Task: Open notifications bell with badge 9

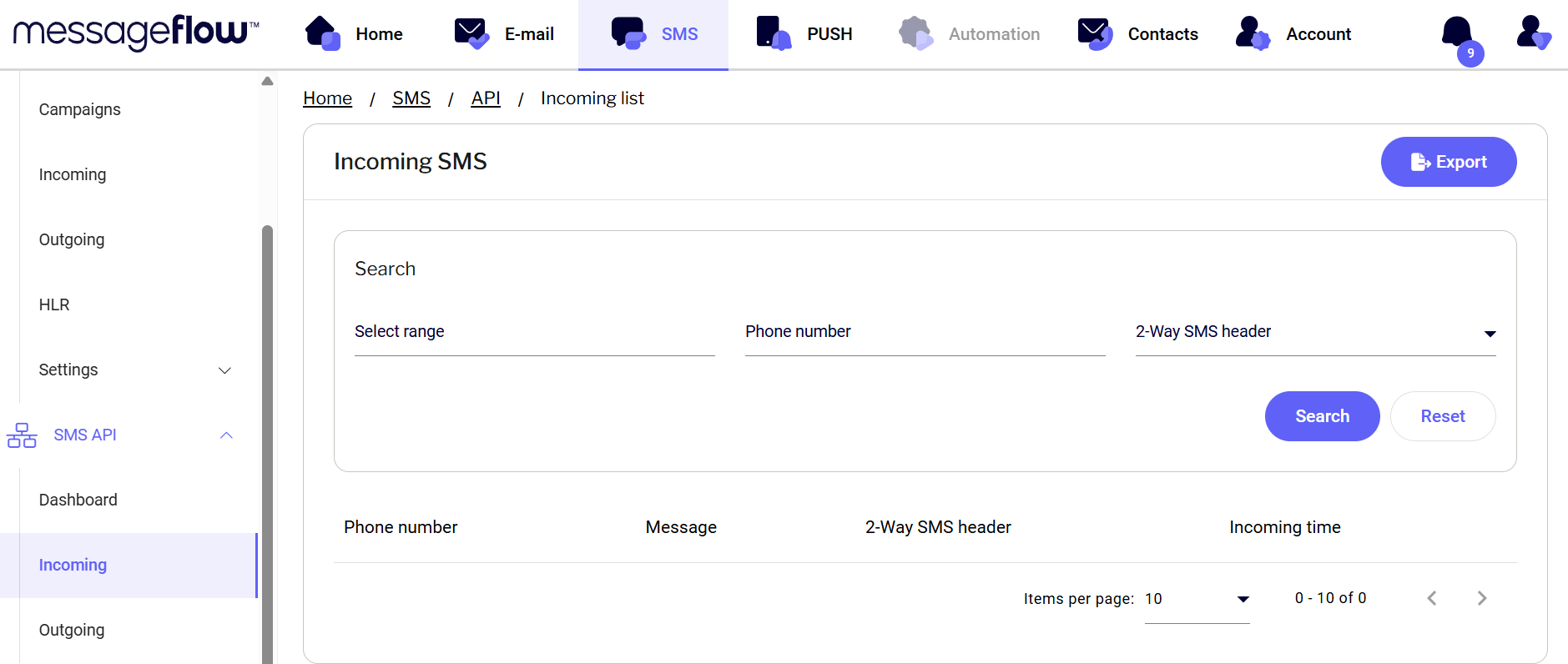Action: pos(1458,34)
